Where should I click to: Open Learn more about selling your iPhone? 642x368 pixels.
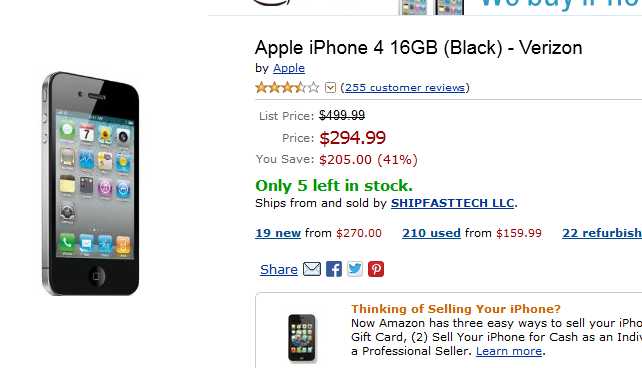tap(509, 351)
